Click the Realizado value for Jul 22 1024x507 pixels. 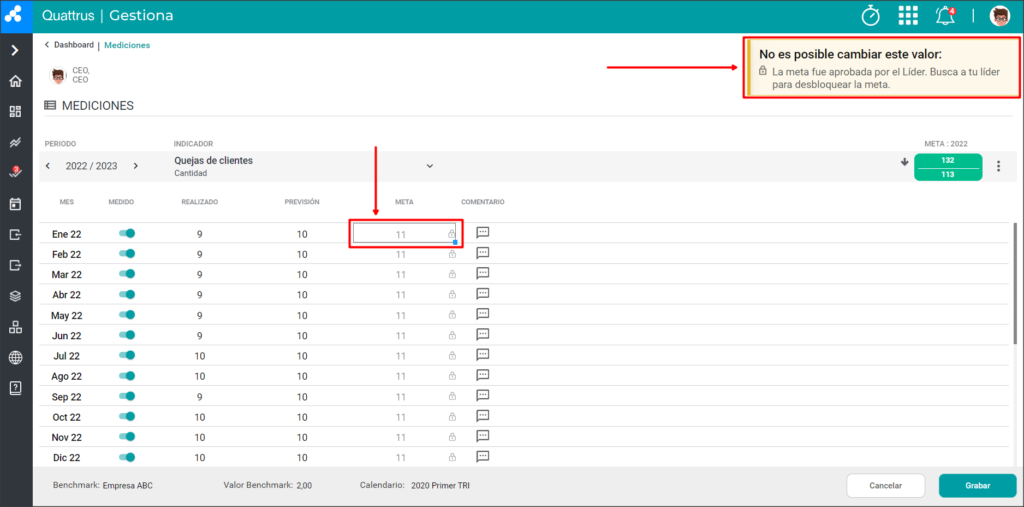(x=200, y=356)
